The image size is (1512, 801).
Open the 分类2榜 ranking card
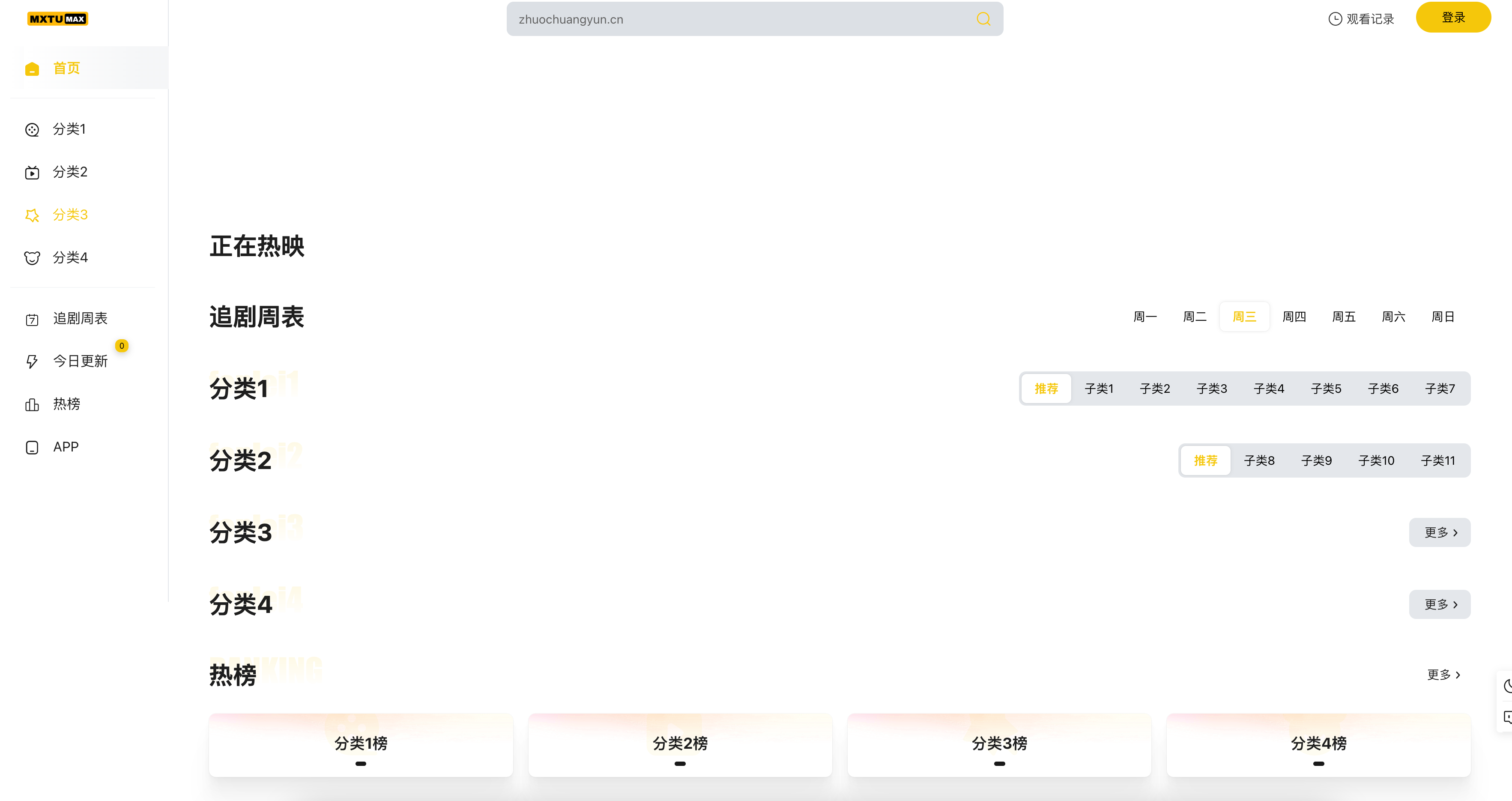(x=680, y=745)
